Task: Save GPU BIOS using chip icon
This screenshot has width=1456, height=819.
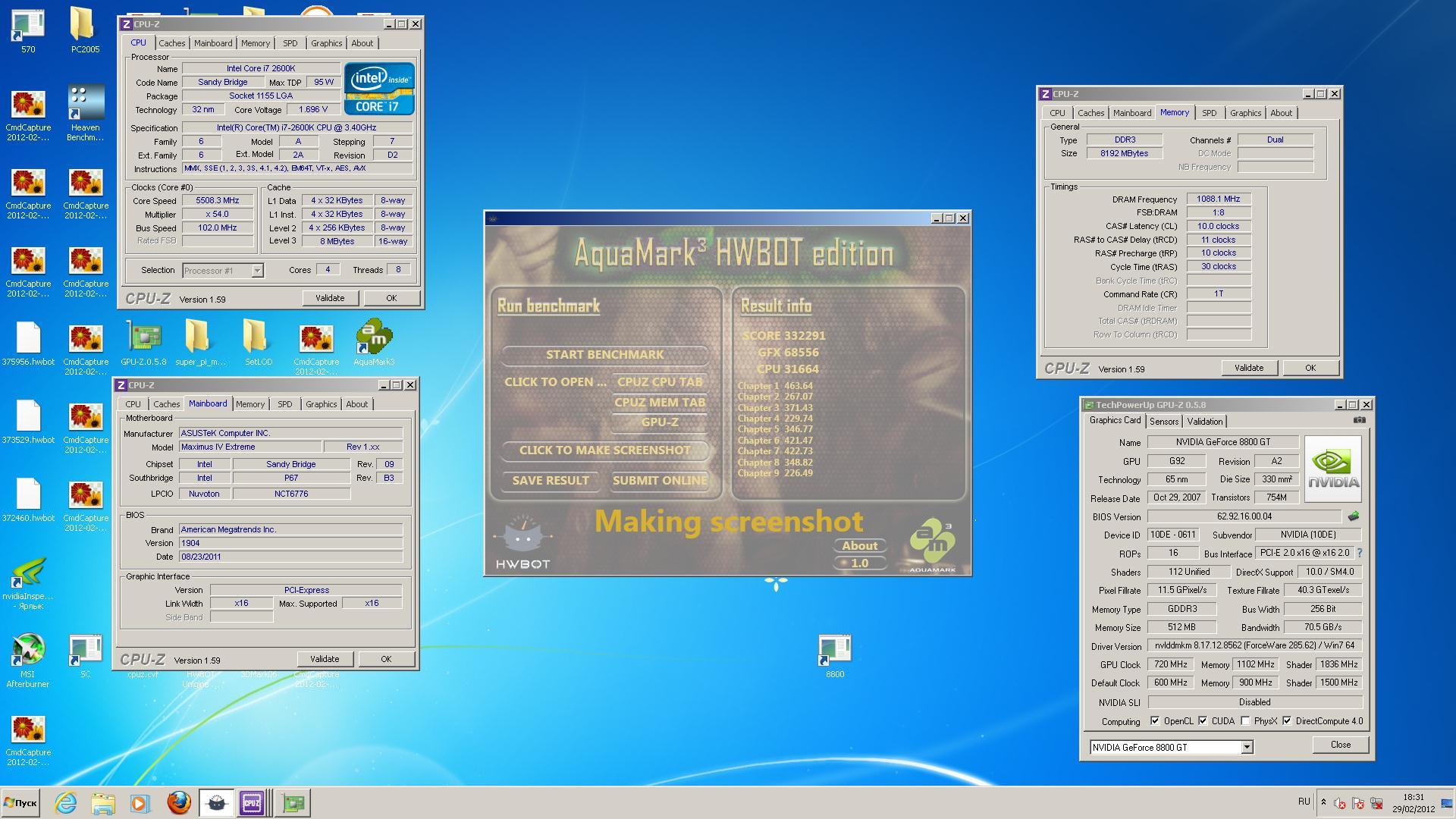Action: point(1354,516)
